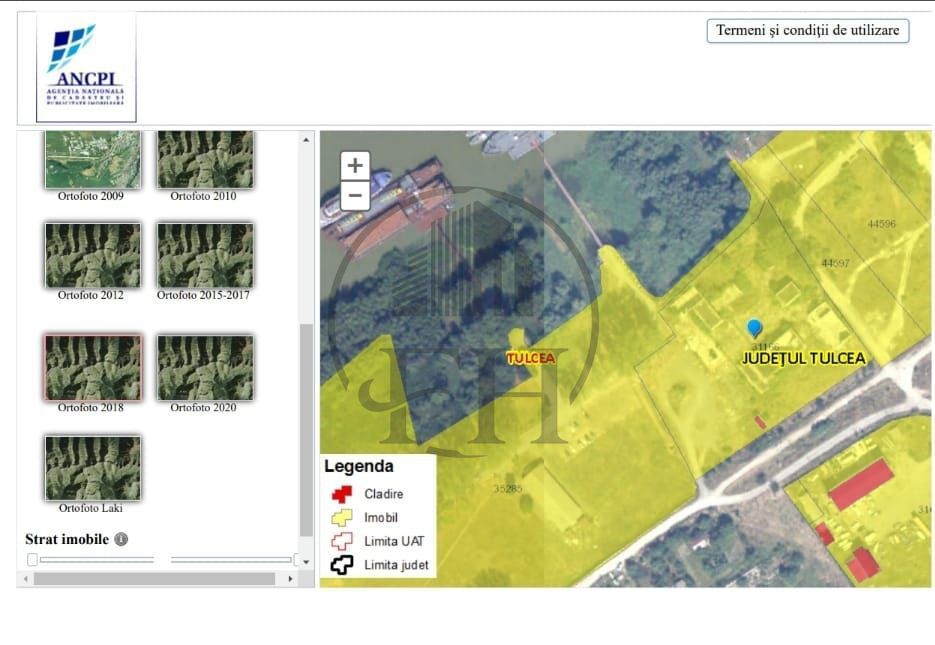Viewport: 935px width, 645px height.
Task: Switch to Ortofoto 2020 imagery
Action: (x=205, y=367)
